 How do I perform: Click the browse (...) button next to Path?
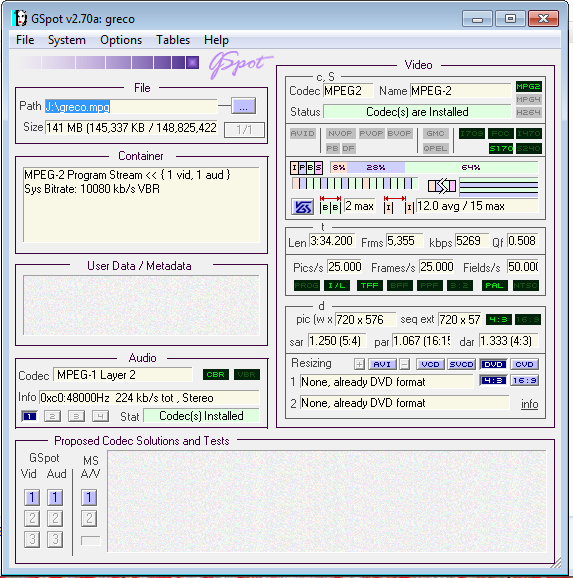(243, 107)
